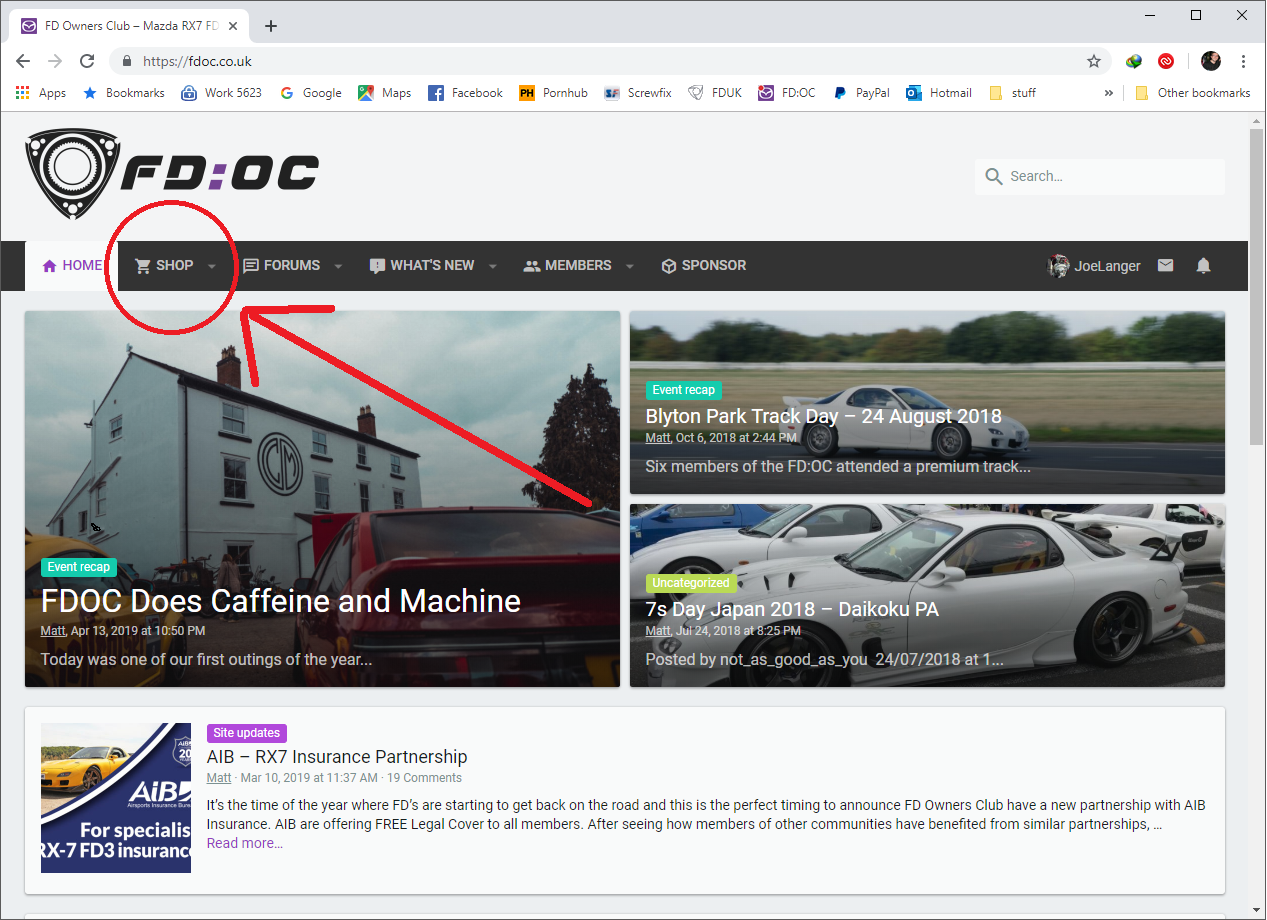Open the alerts bell icon

(1204, 266)
